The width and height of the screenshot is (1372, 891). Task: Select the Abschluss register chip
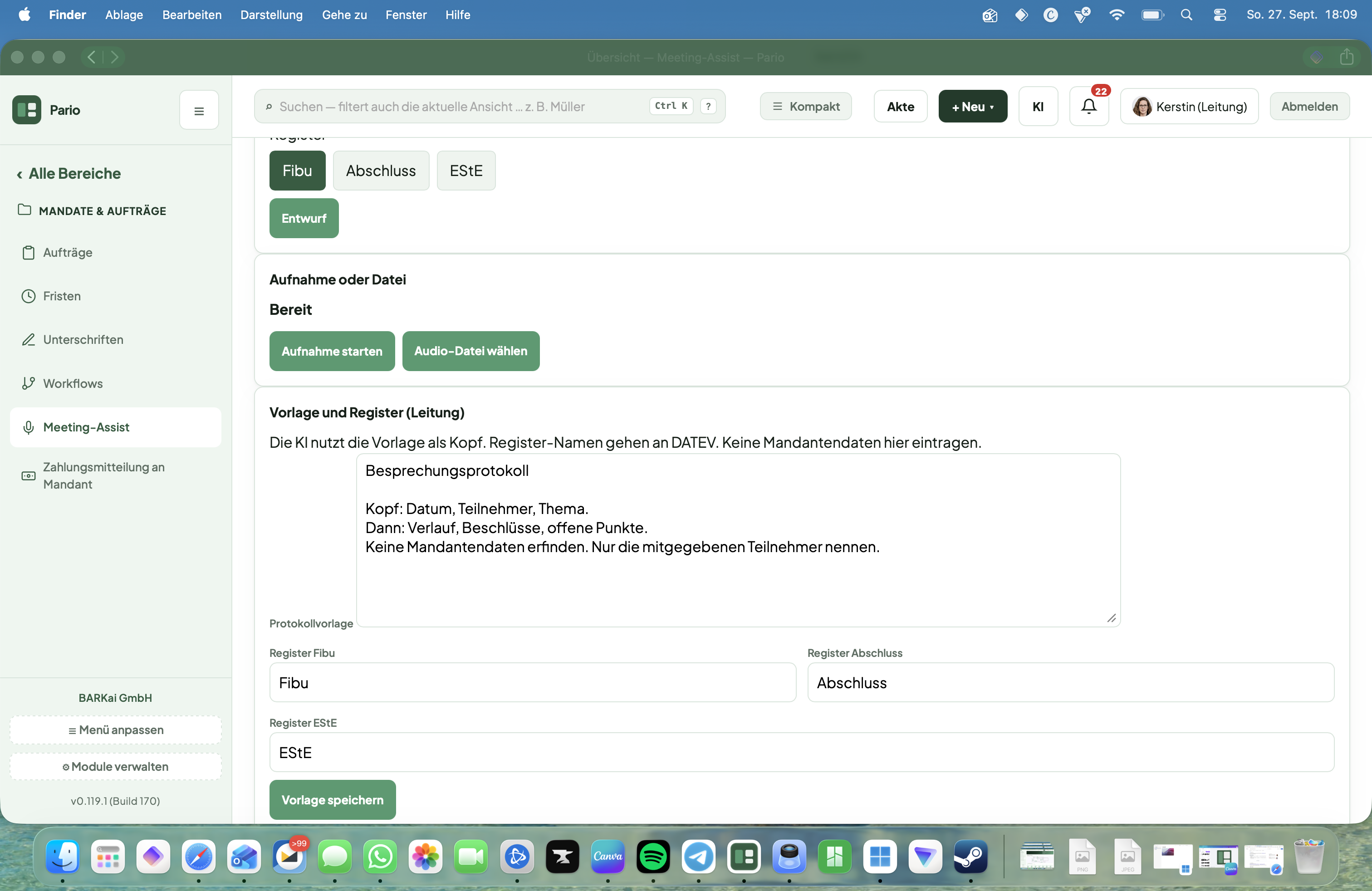pyautogui.click(x=381, y=171)
